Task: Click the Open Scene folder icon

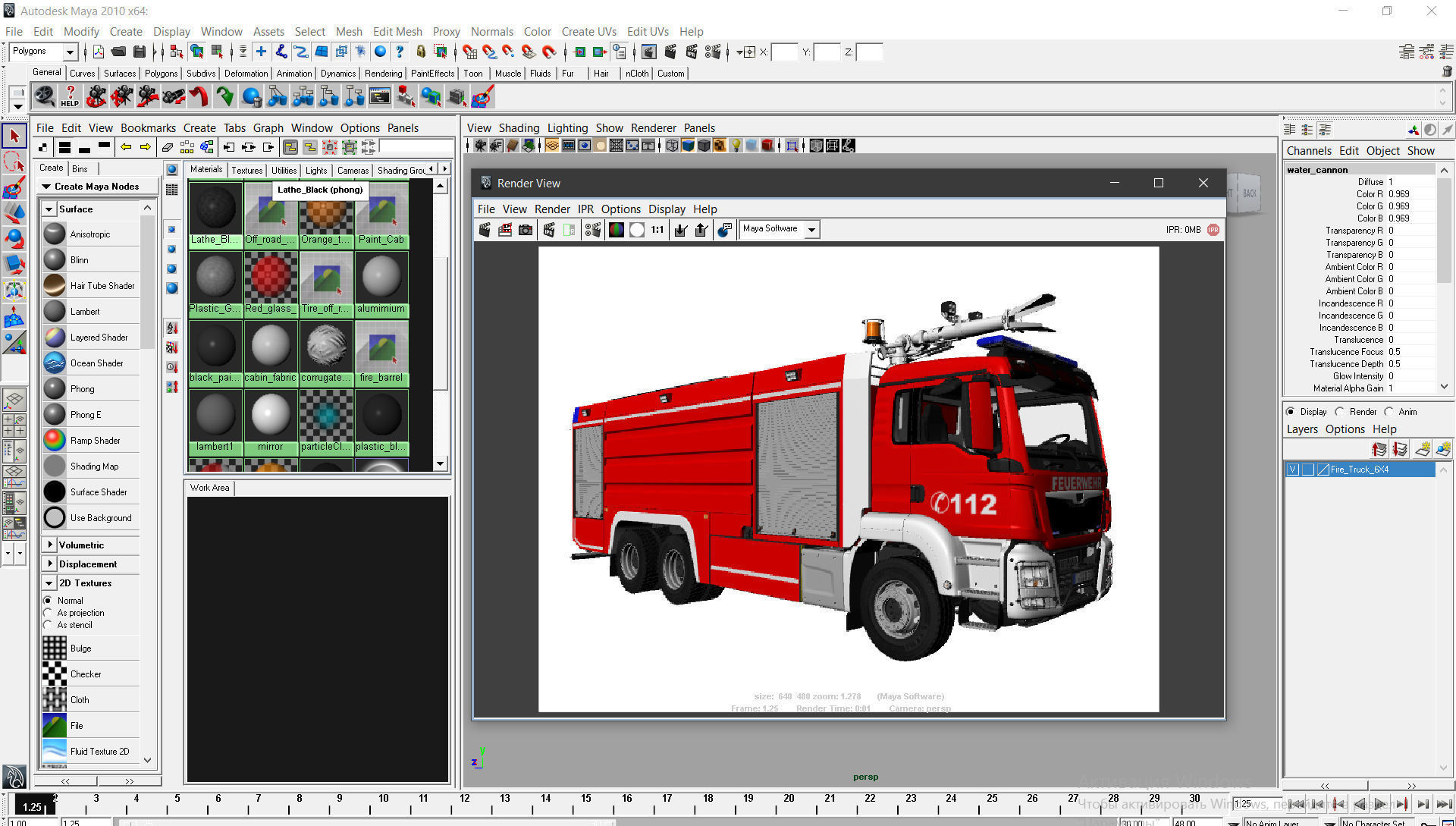Action: tap(119, 52)
